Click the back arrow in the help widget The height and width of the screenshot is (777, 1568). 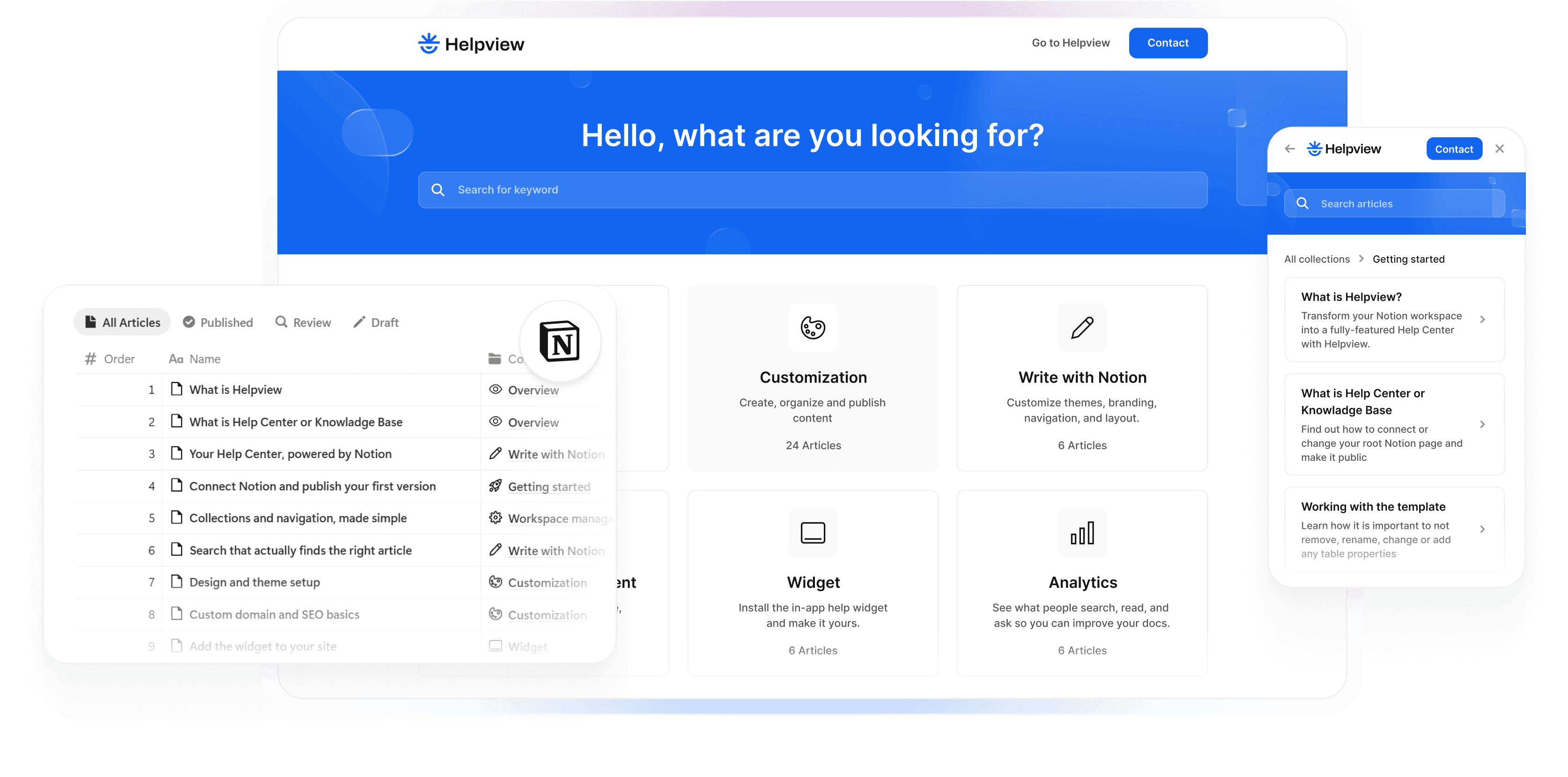click(x=1290, y=148)
